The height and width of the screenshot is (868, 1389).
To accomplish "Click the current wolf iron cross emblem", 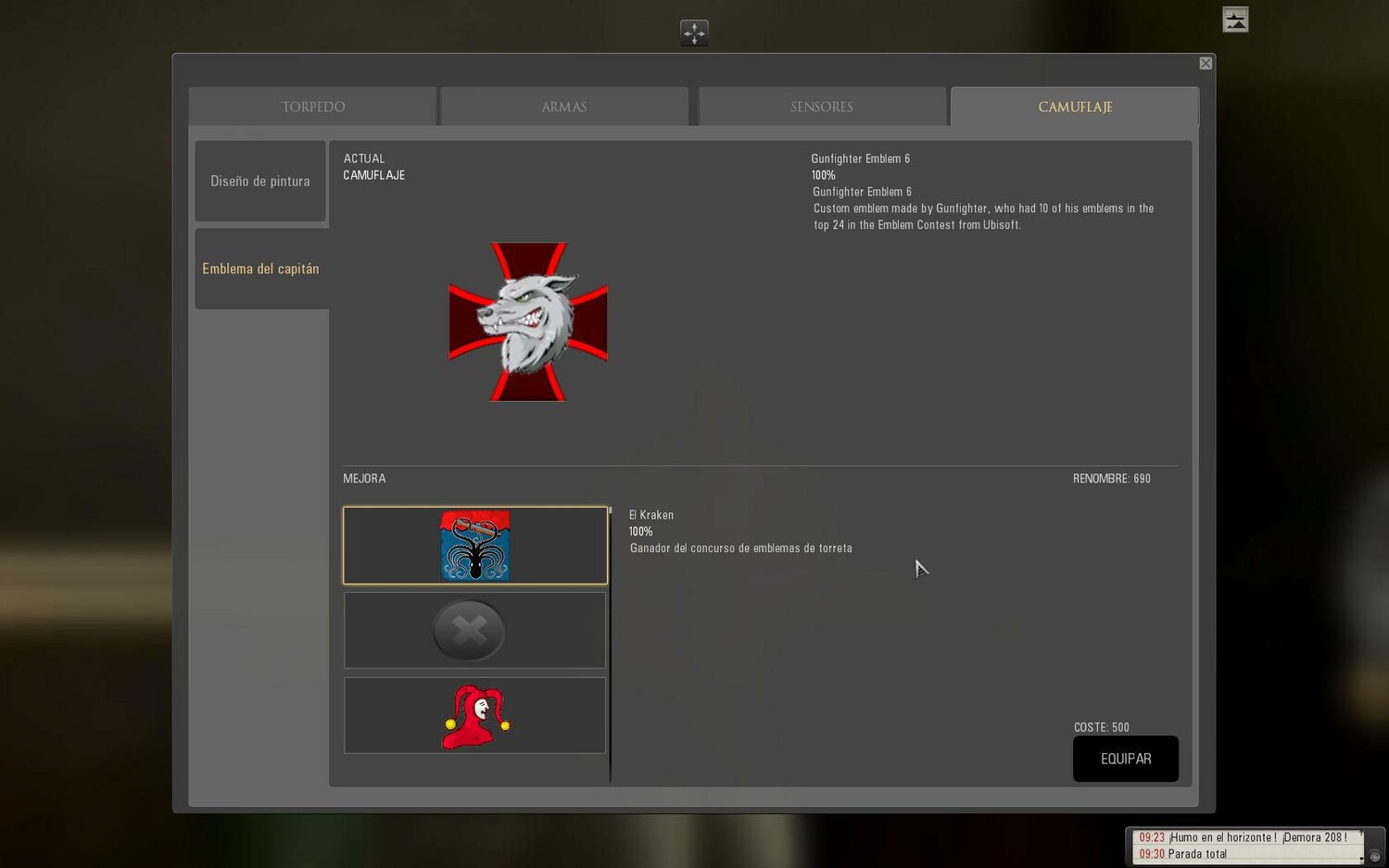I will click(528, 321).
